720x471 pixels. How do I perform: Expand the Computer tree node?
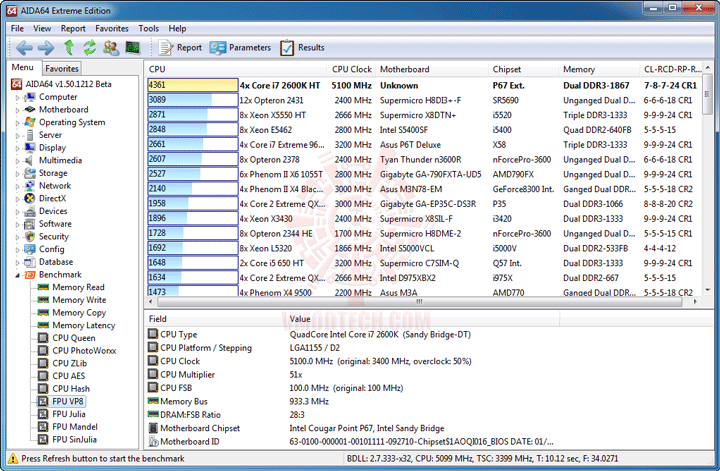click(16, 97)
